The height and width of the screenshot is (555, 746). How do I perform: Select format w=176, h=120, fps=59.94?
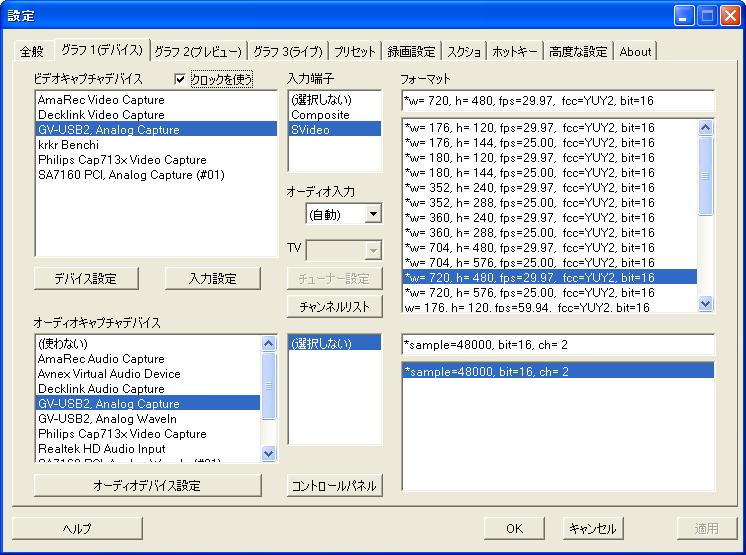[550, 307]
